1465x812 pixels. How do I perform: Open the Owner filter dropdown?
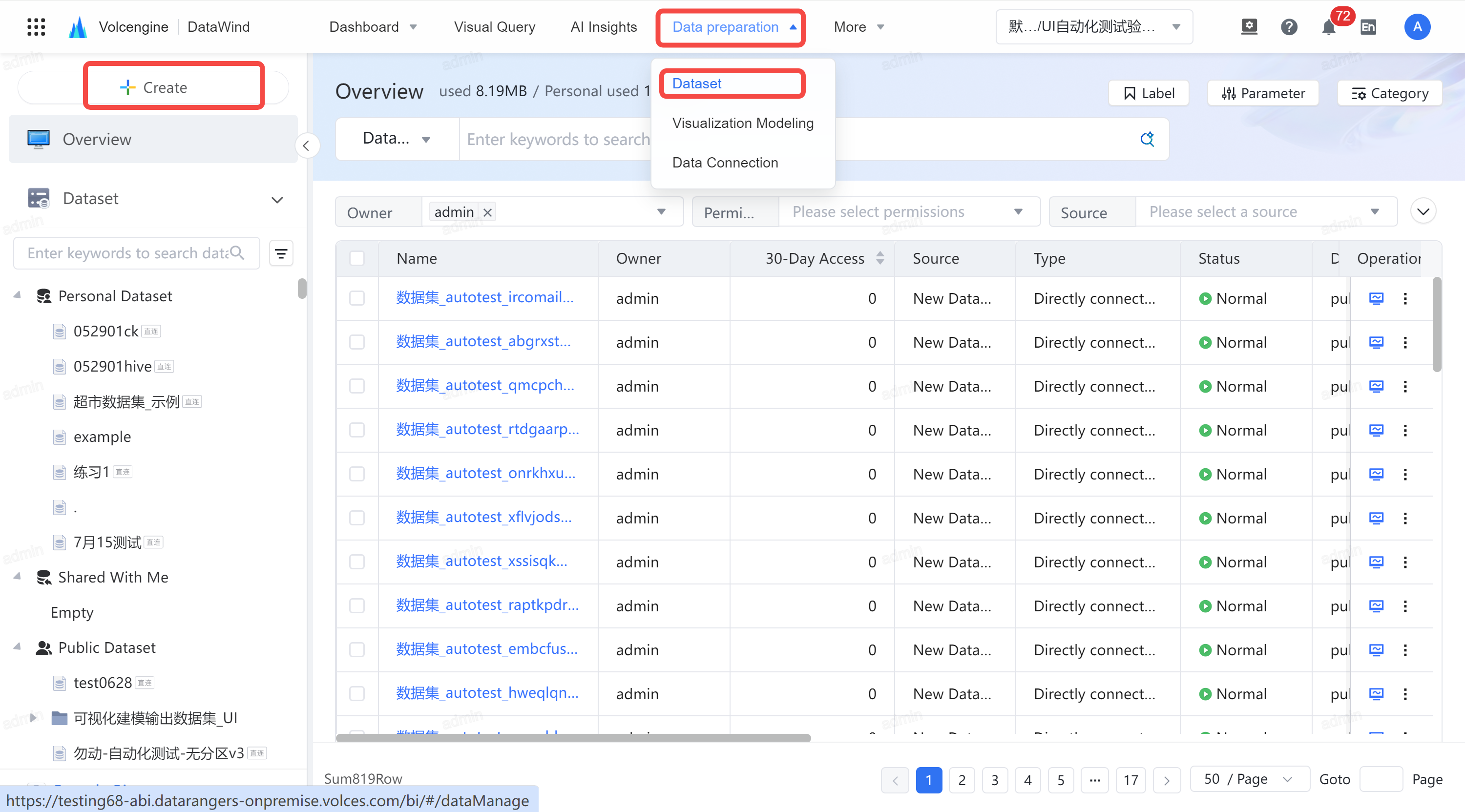552,212
